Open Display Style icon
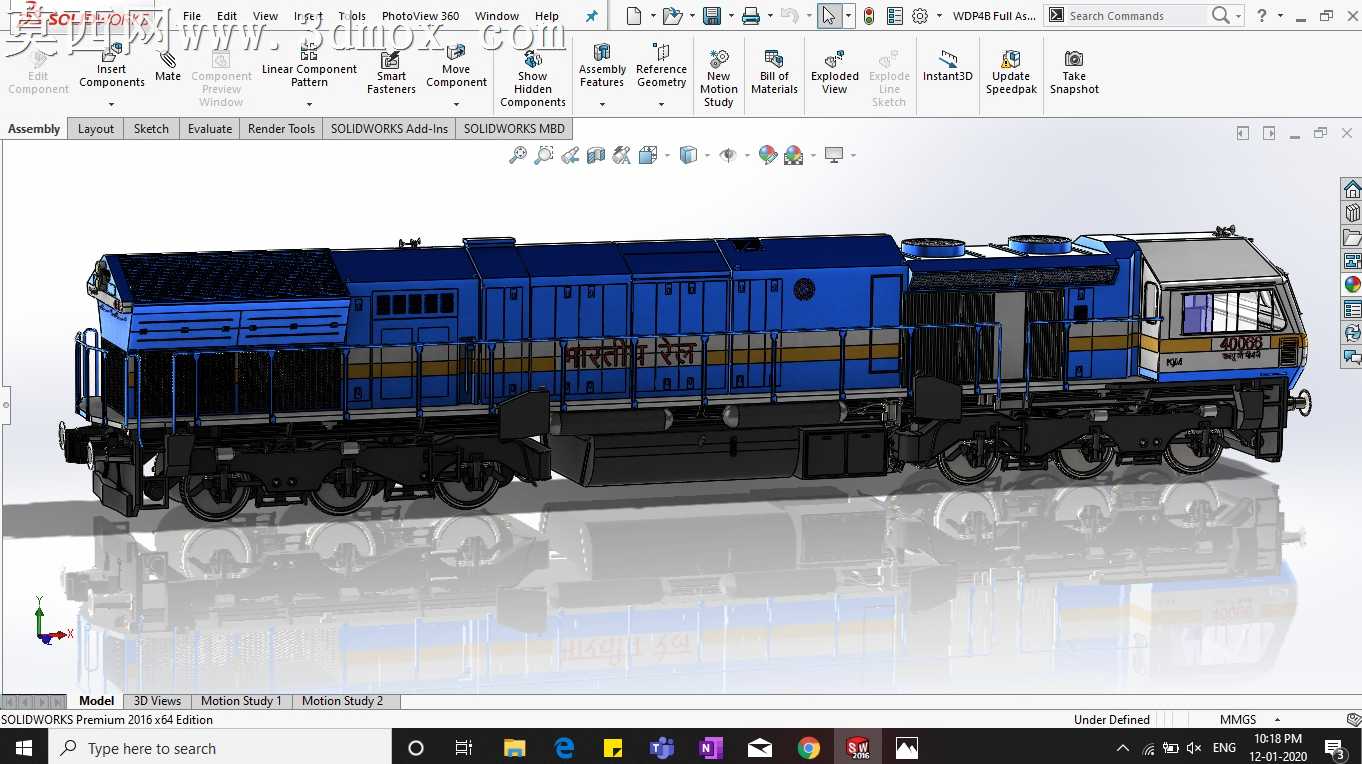Image resolution: width=1362 pixels, height=764 pixels. click(x=688, y=155)
